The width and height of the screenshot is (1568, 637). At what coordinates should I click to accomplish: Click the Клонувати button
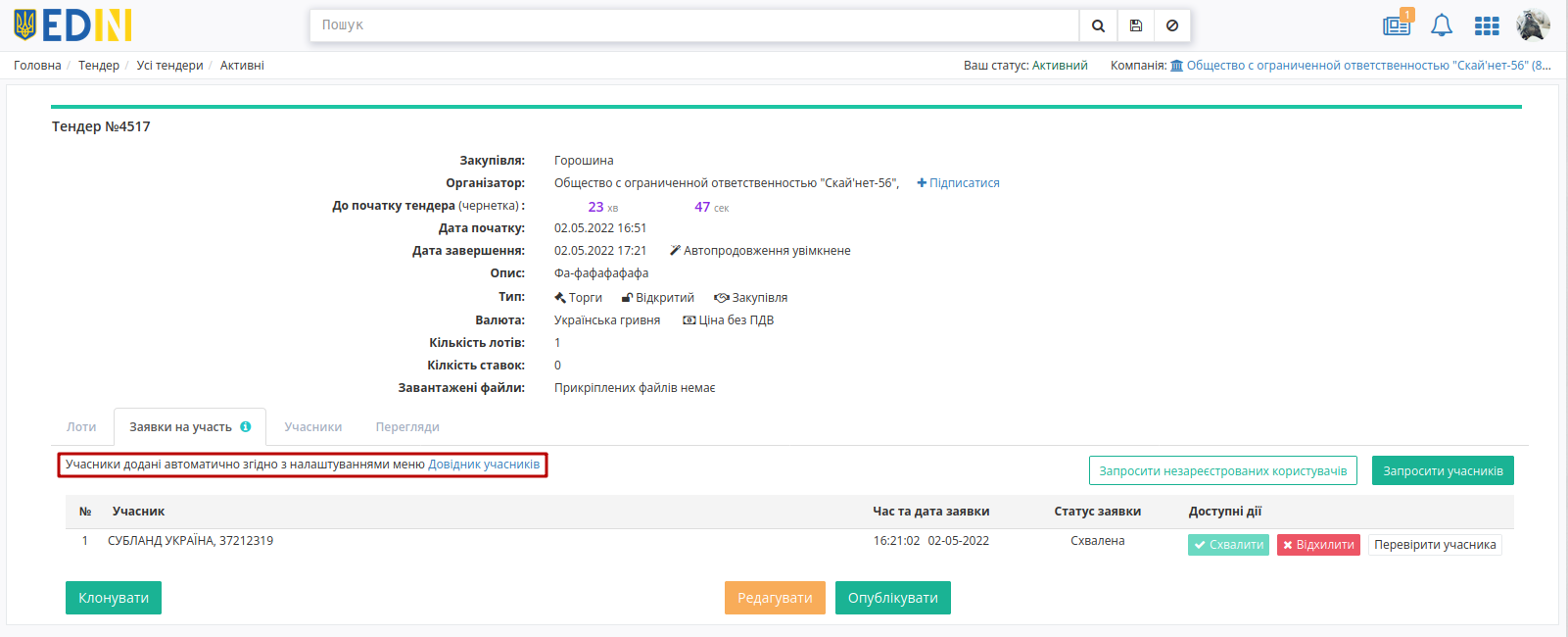point(114,598)
